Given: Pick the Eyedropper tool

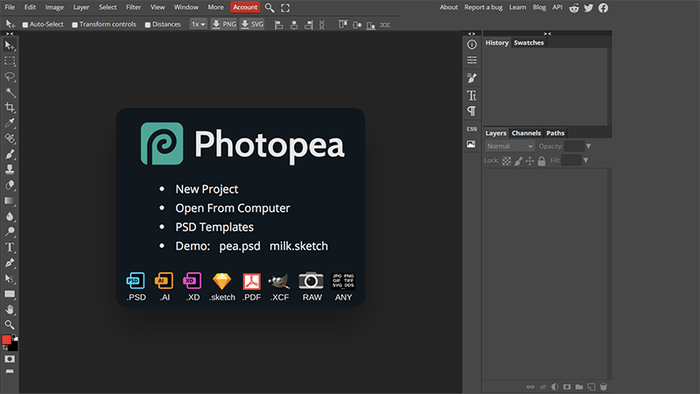Looking at the screenshot, I should 10,123.
